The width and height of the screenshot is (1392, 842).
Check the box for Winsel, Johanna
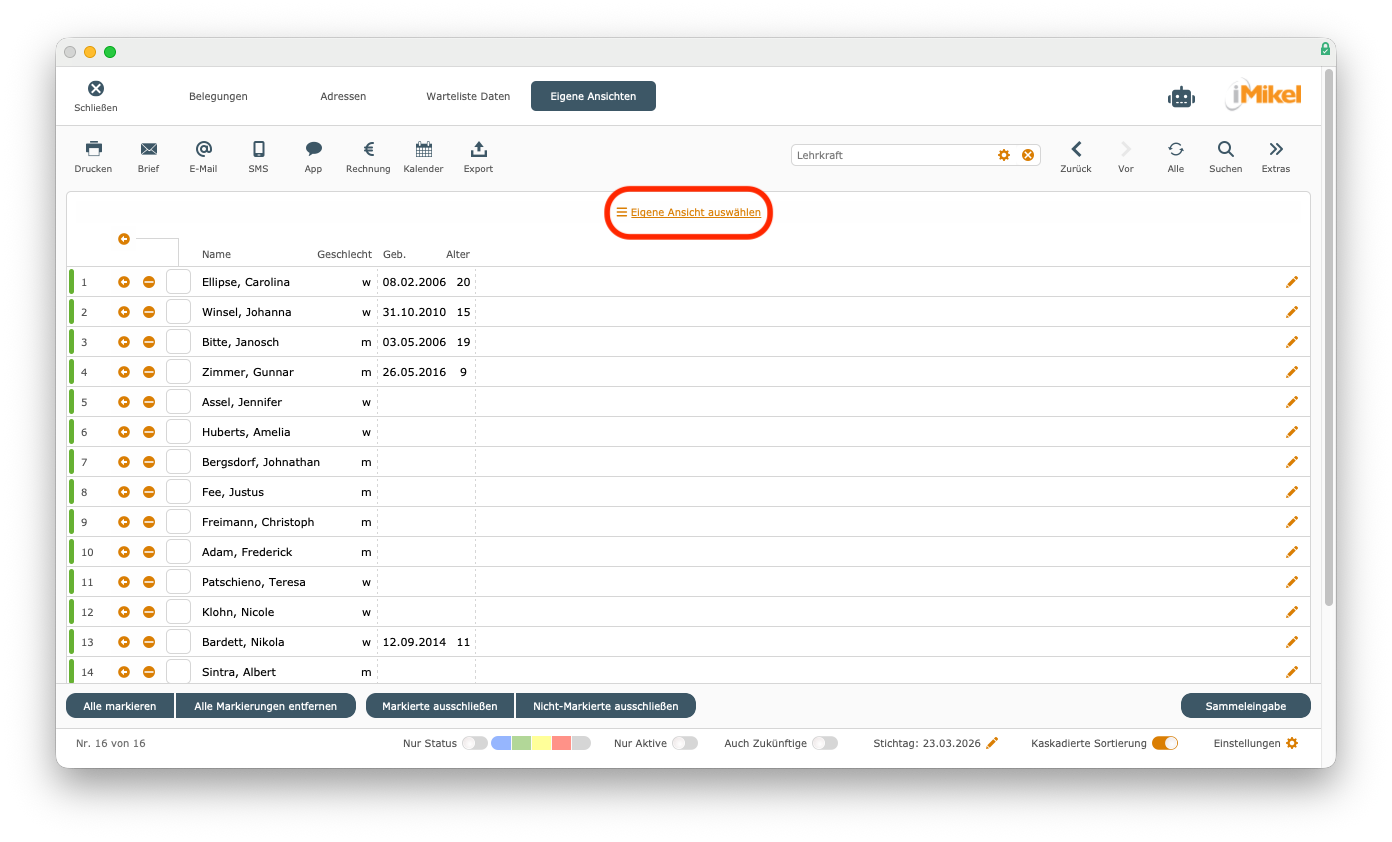point(178,312)
